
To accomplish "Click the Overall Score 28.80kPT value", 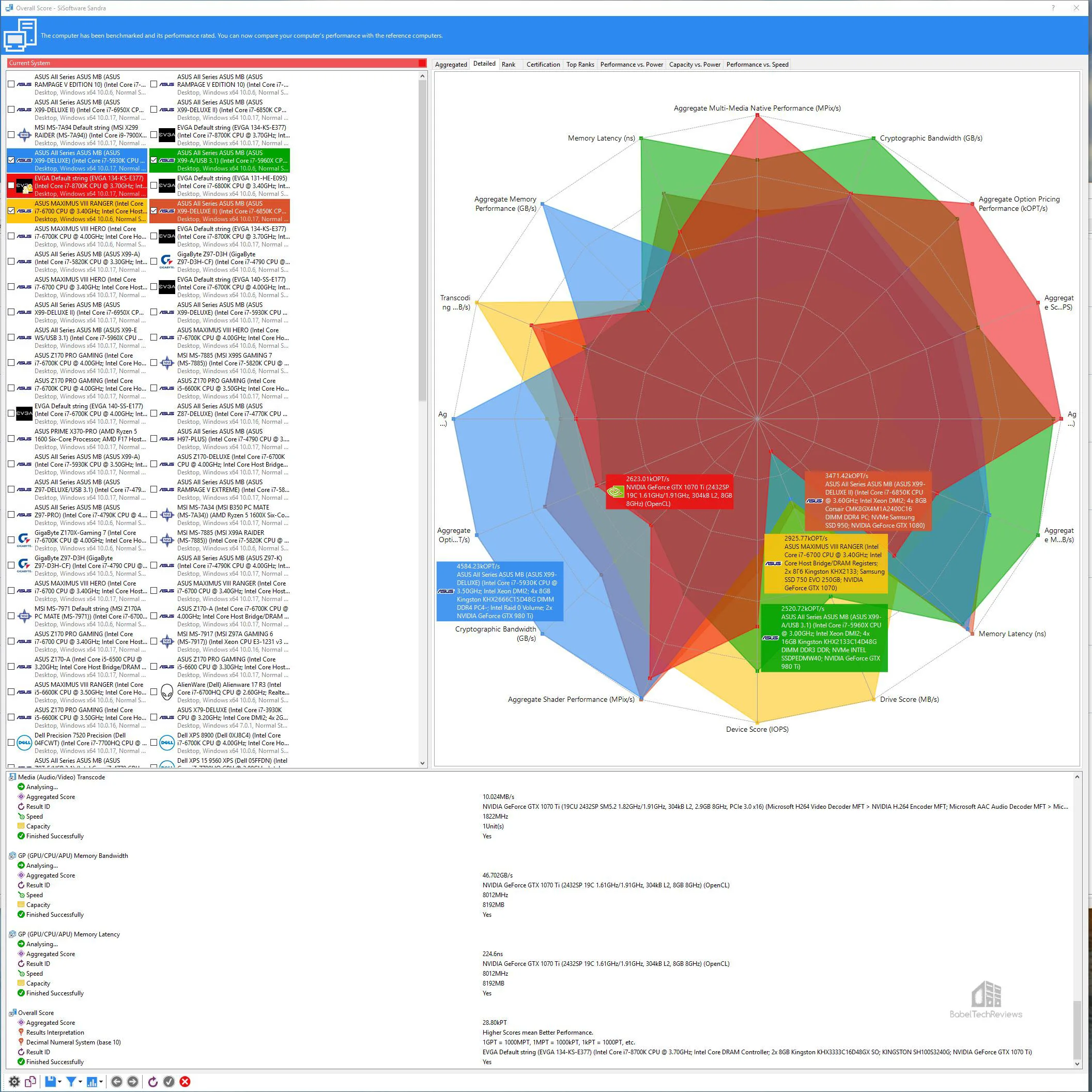I will 495,1022.
